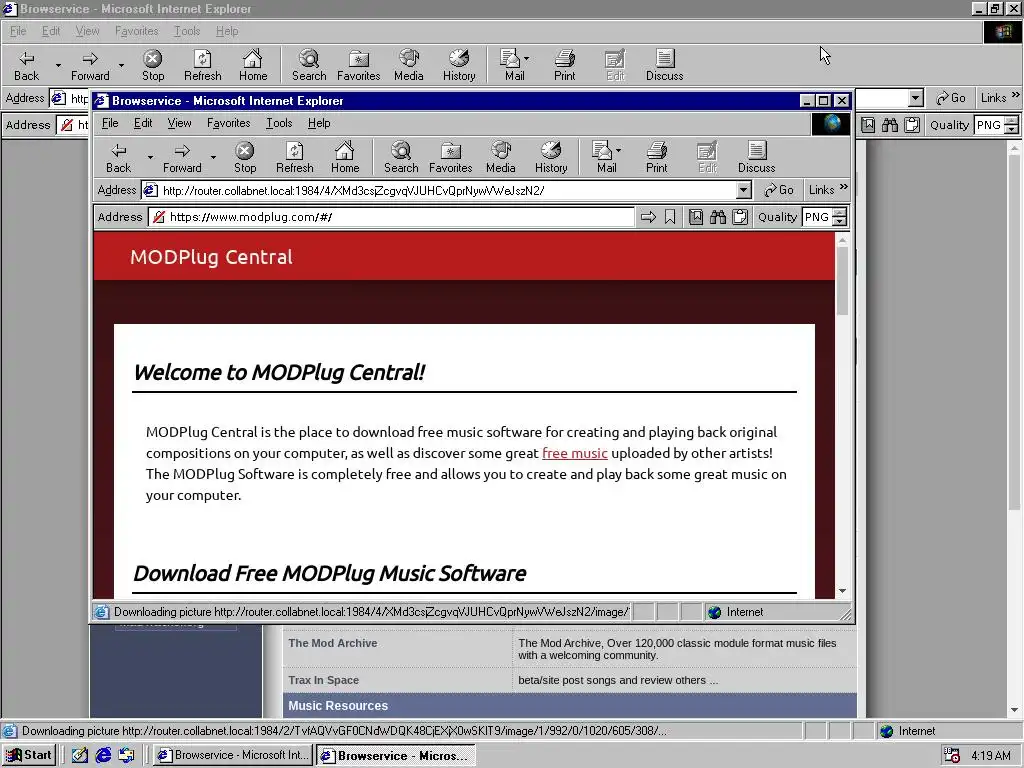1024x768 pixels.
Task: Click binoculars find icon in front window
Action: pyautogui.click(x=718, y=217)
